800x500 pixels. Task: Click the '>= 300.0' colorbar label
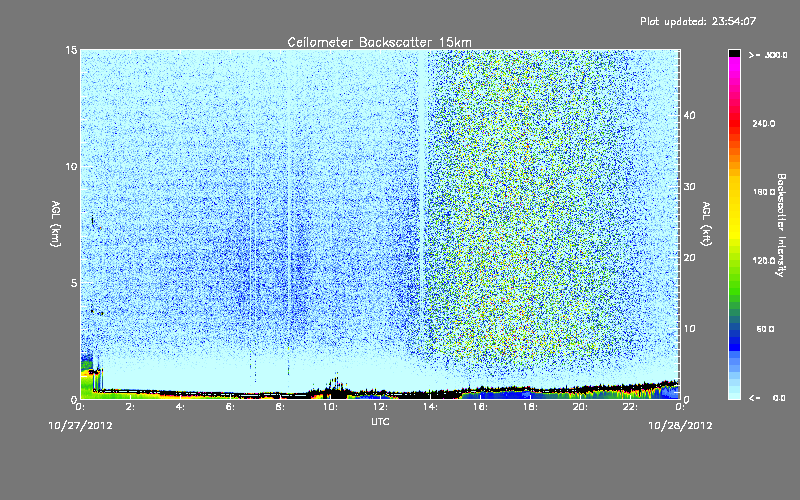tap(768, 55)
